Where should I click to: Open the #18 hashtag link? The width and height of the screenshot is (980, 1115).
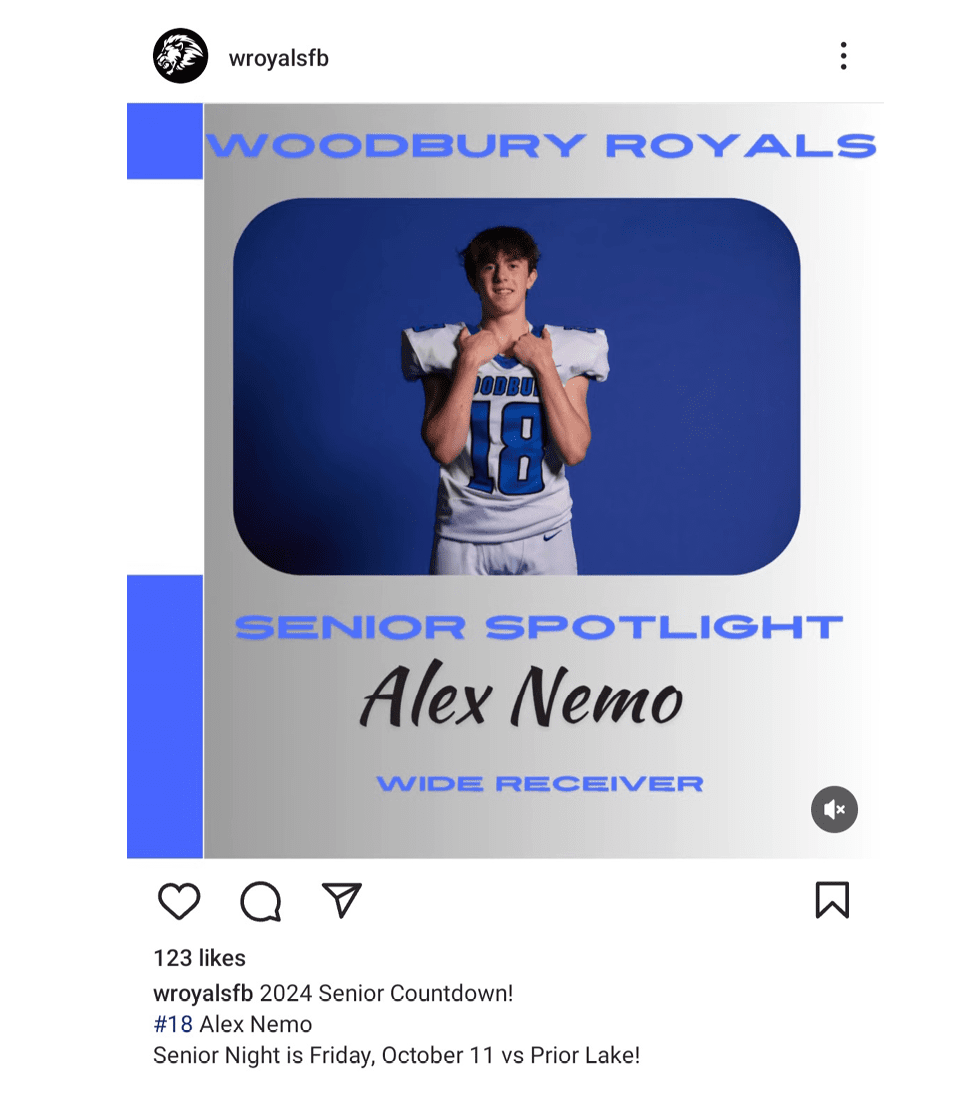pos(173,1024)
